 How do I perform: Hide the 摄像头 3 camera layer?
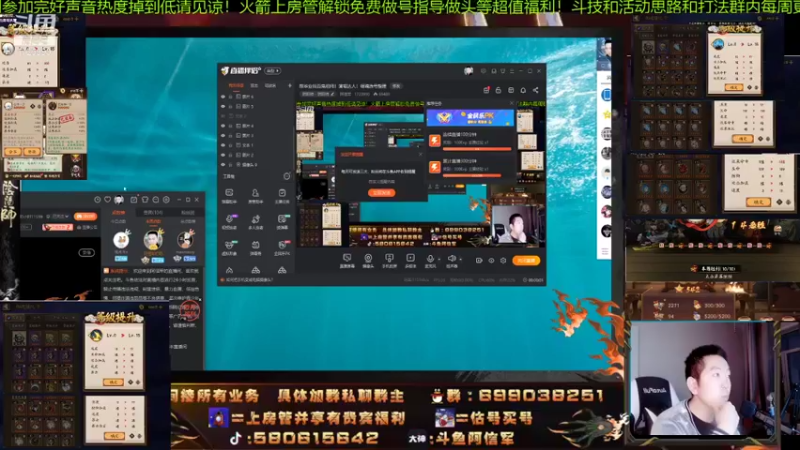(223, 164)
